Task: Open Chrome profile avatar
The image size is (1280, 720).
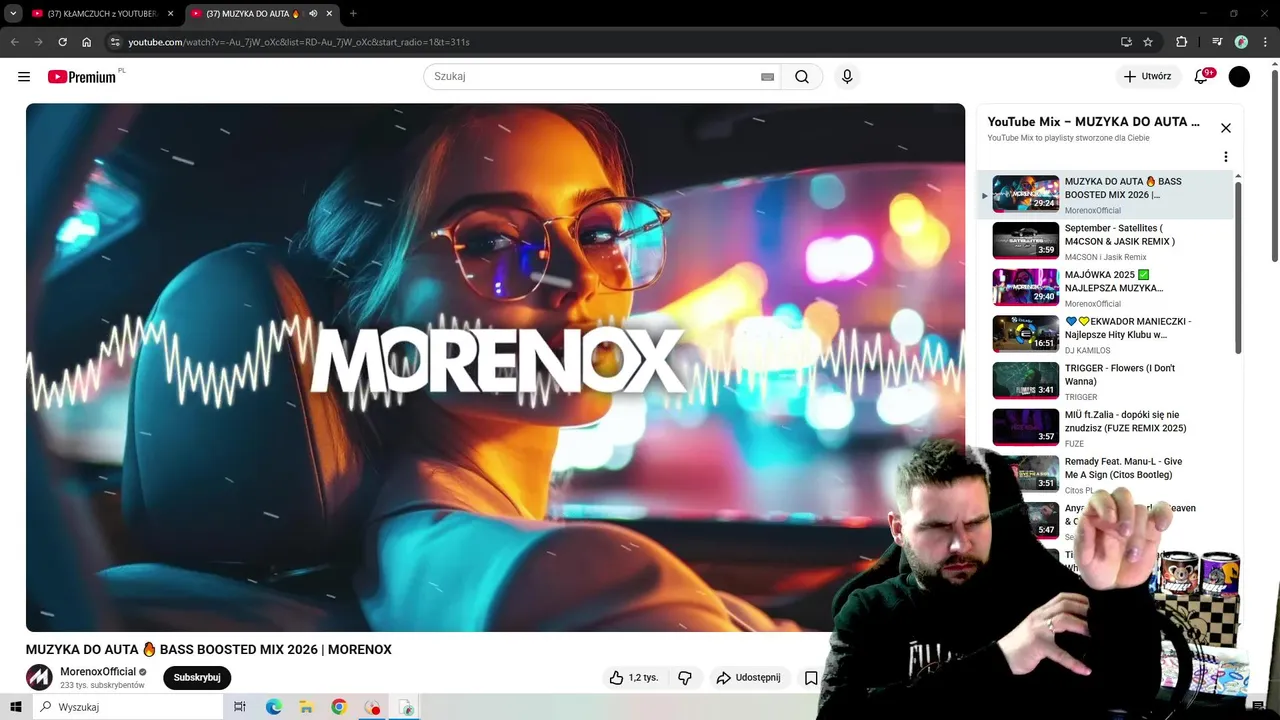Action: [1241, 42]
